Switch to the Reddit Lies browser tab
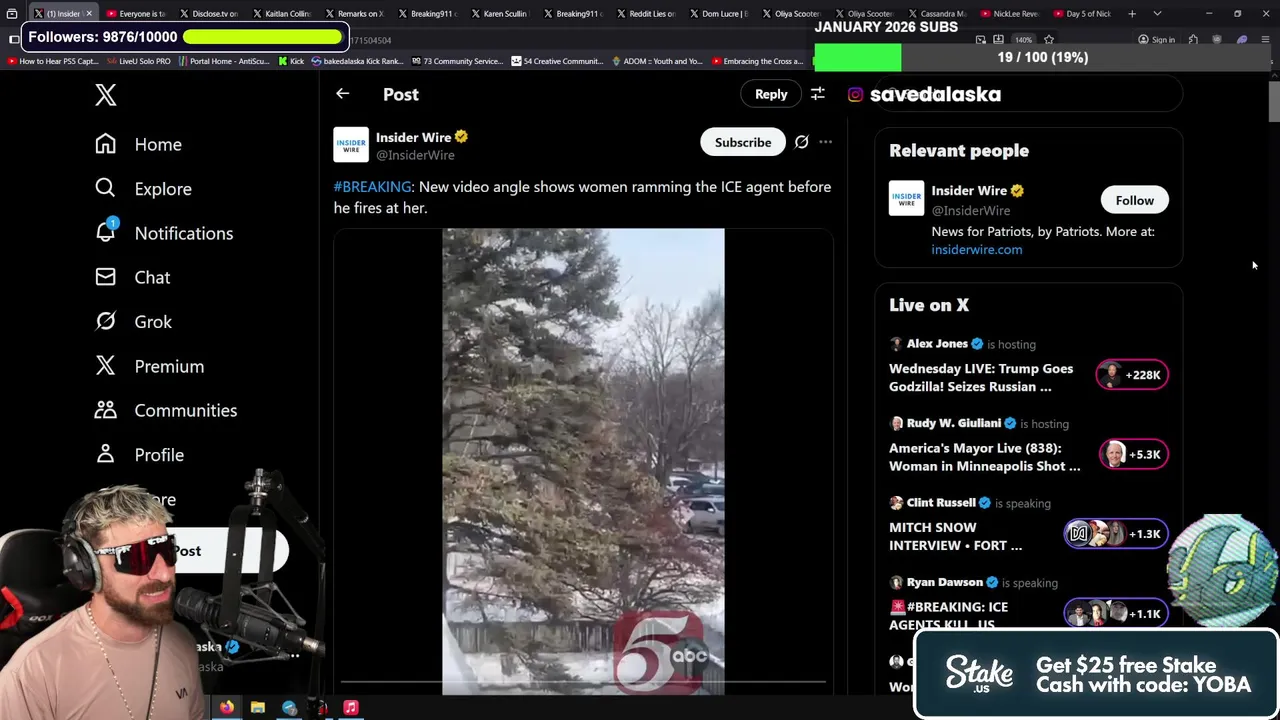The image size is (1280, 720). point(645,14)
